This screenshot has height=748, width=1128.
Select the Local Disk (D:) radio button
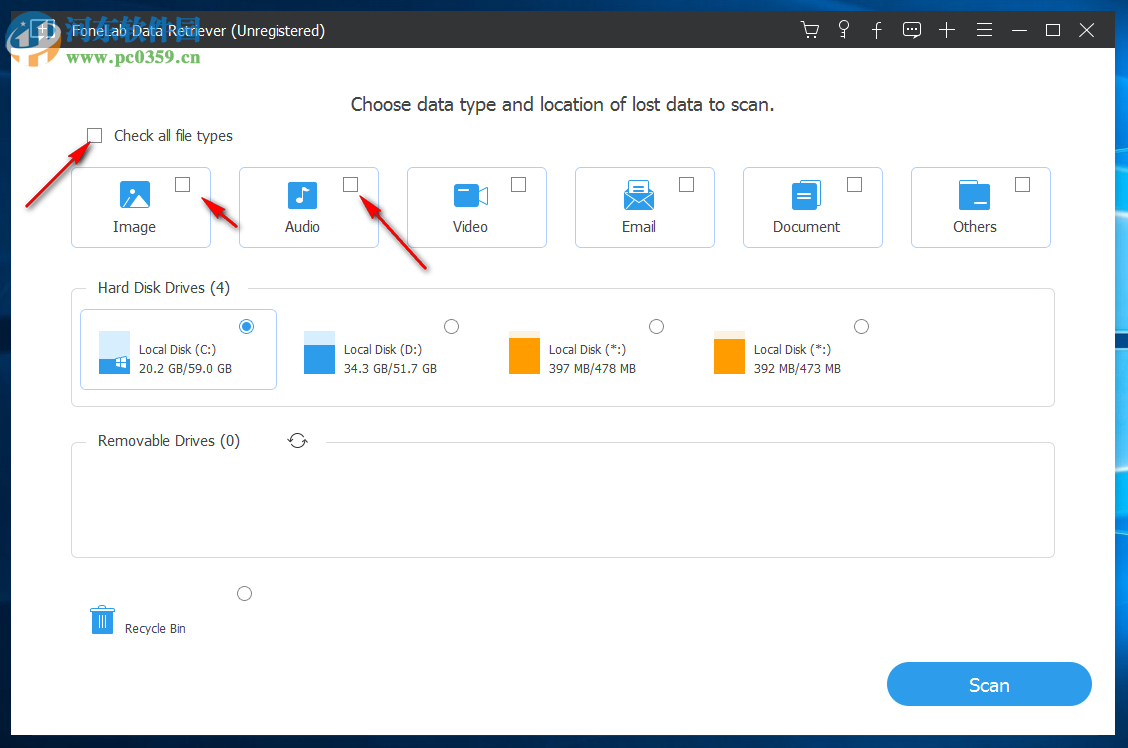click(451, 326)
